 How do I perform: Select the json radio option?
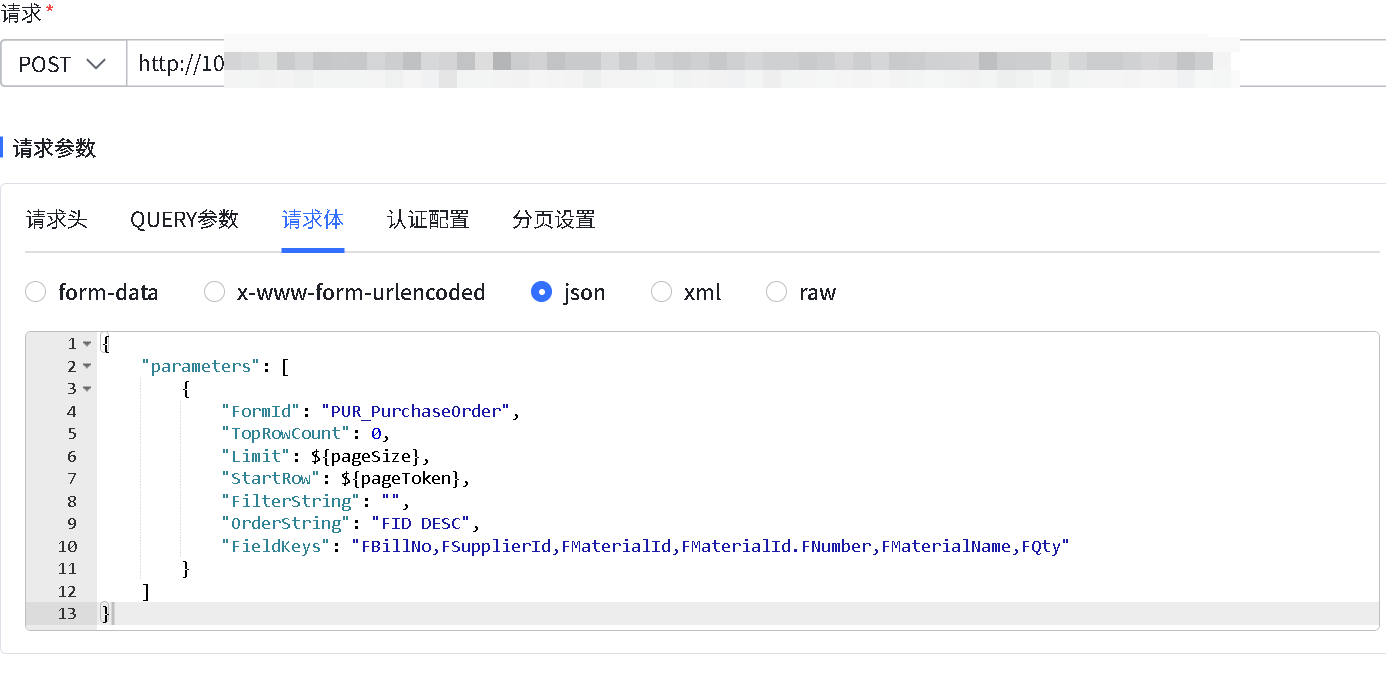coord(542,292)
